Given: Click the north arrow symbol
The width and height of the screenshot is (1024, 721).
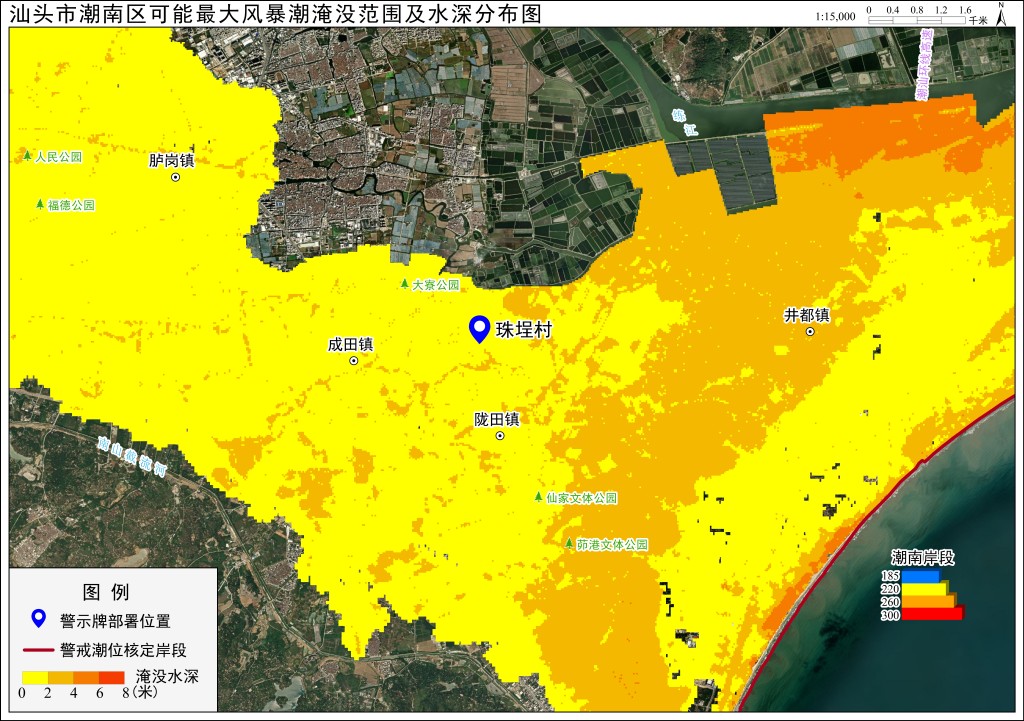Looking at the screenshot, I should point(1001,14).
